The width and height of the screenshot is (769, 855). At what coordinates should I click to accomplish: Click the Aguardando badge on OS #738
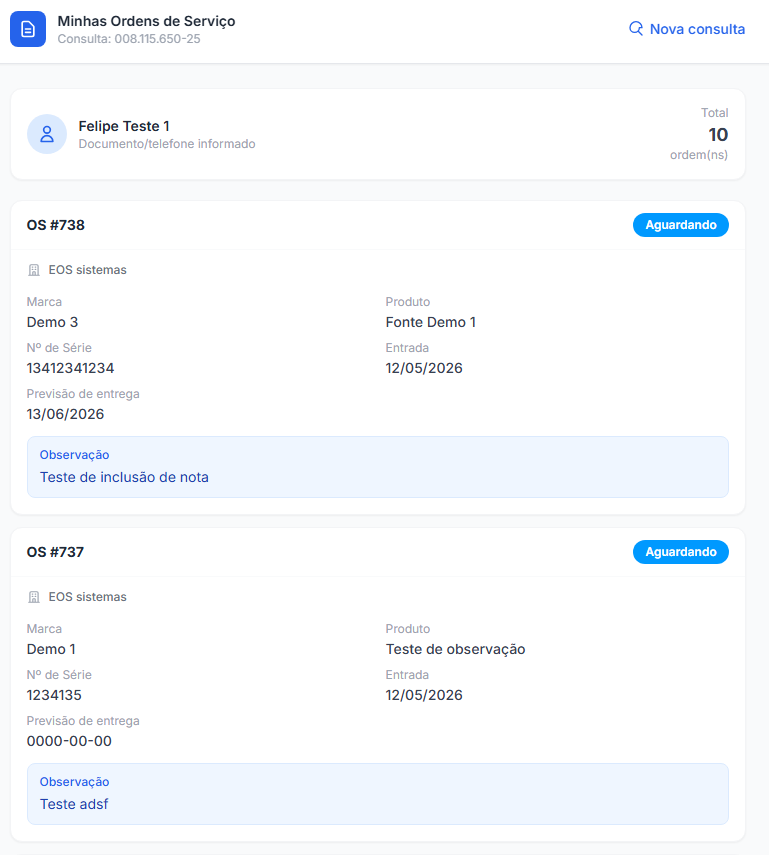[681, 225]
